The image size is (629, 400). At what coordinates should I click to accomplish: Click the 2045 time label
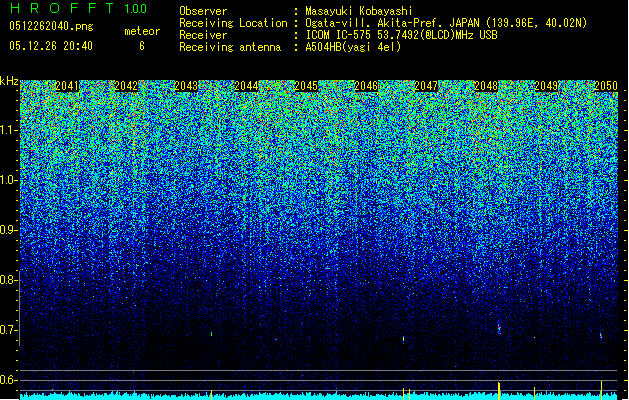306,86
